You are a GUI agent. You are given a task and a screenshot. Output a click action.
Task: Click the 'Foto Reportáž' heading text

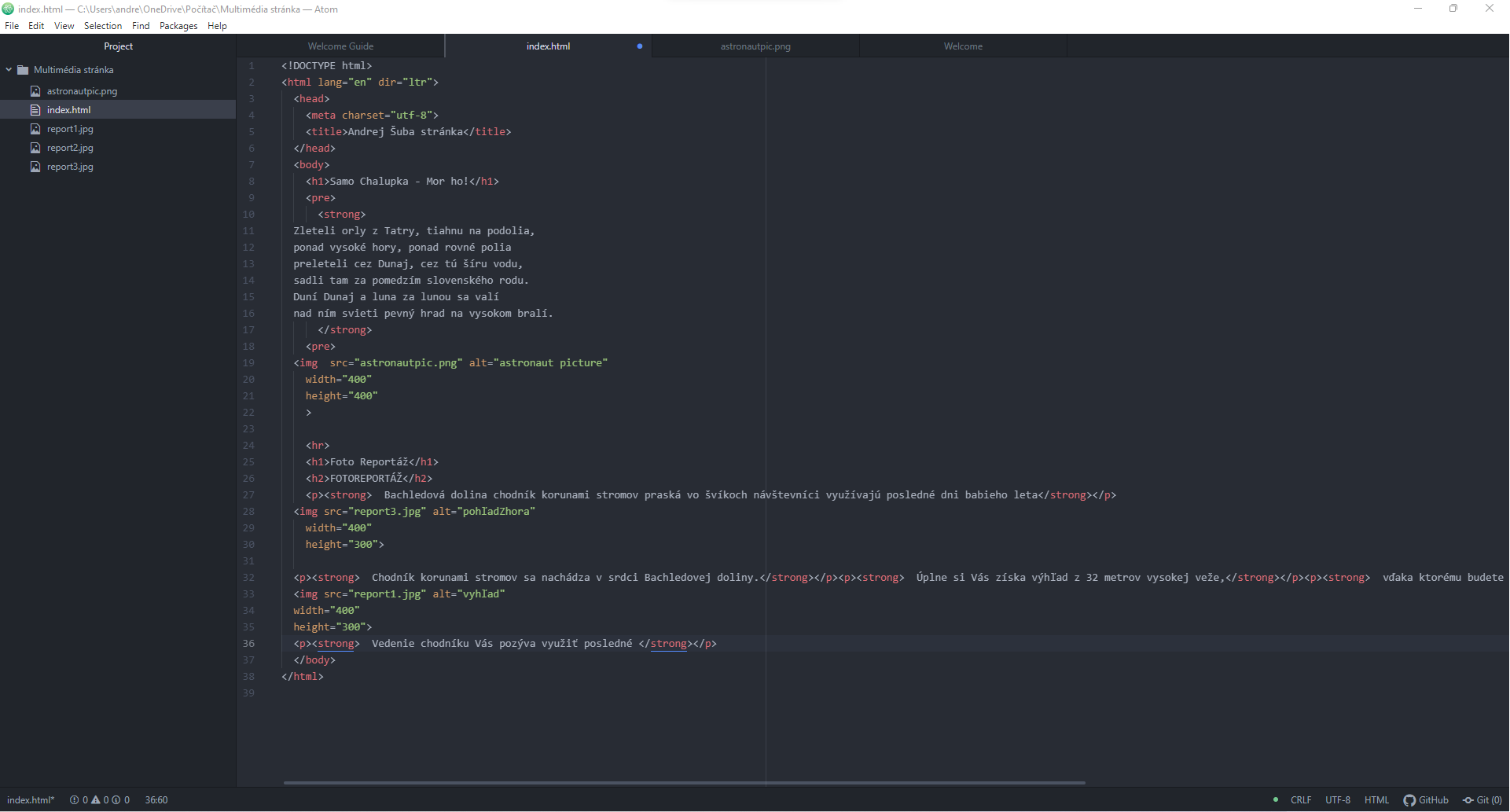pos(369,462)
